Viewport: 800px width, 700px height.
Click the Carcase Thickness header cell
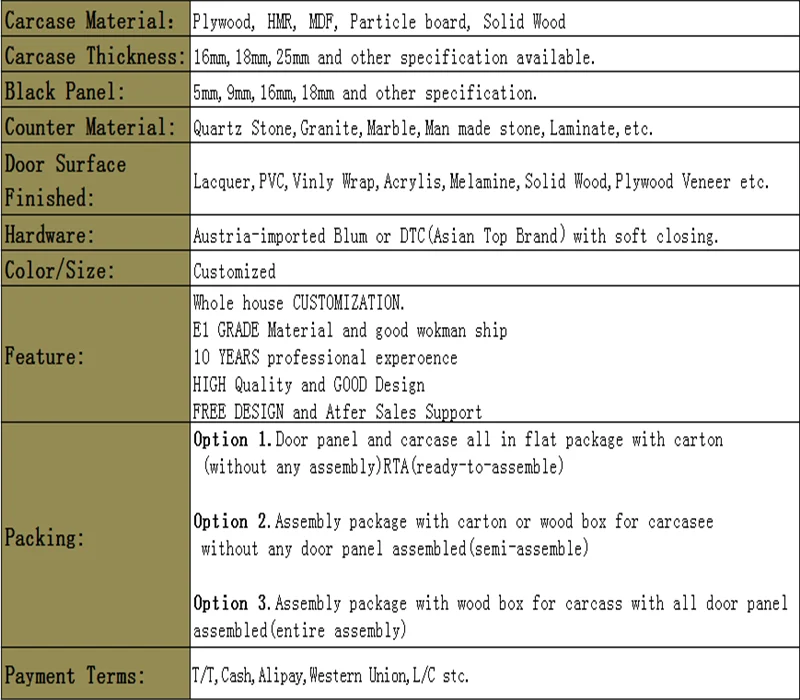point(94,56)
